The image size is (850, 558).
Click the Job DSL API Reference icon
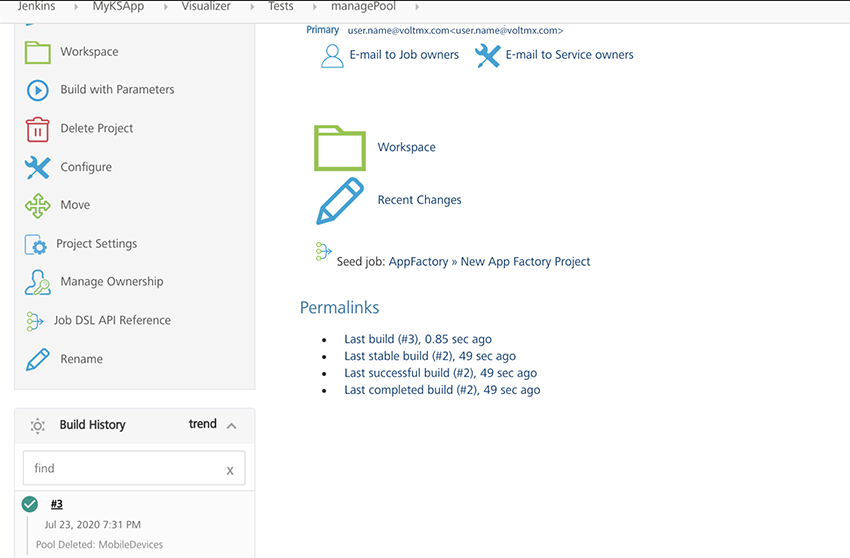pos(34,321)
